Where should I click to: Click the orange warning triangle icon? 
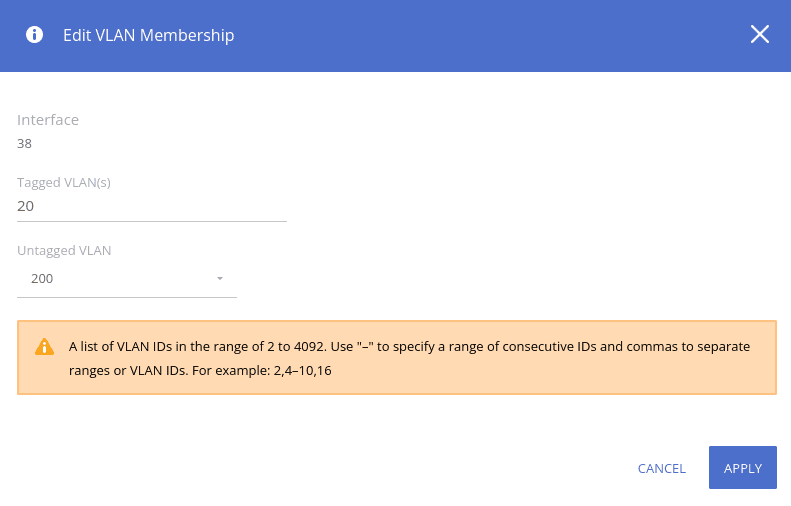click(x=44, y=347)
